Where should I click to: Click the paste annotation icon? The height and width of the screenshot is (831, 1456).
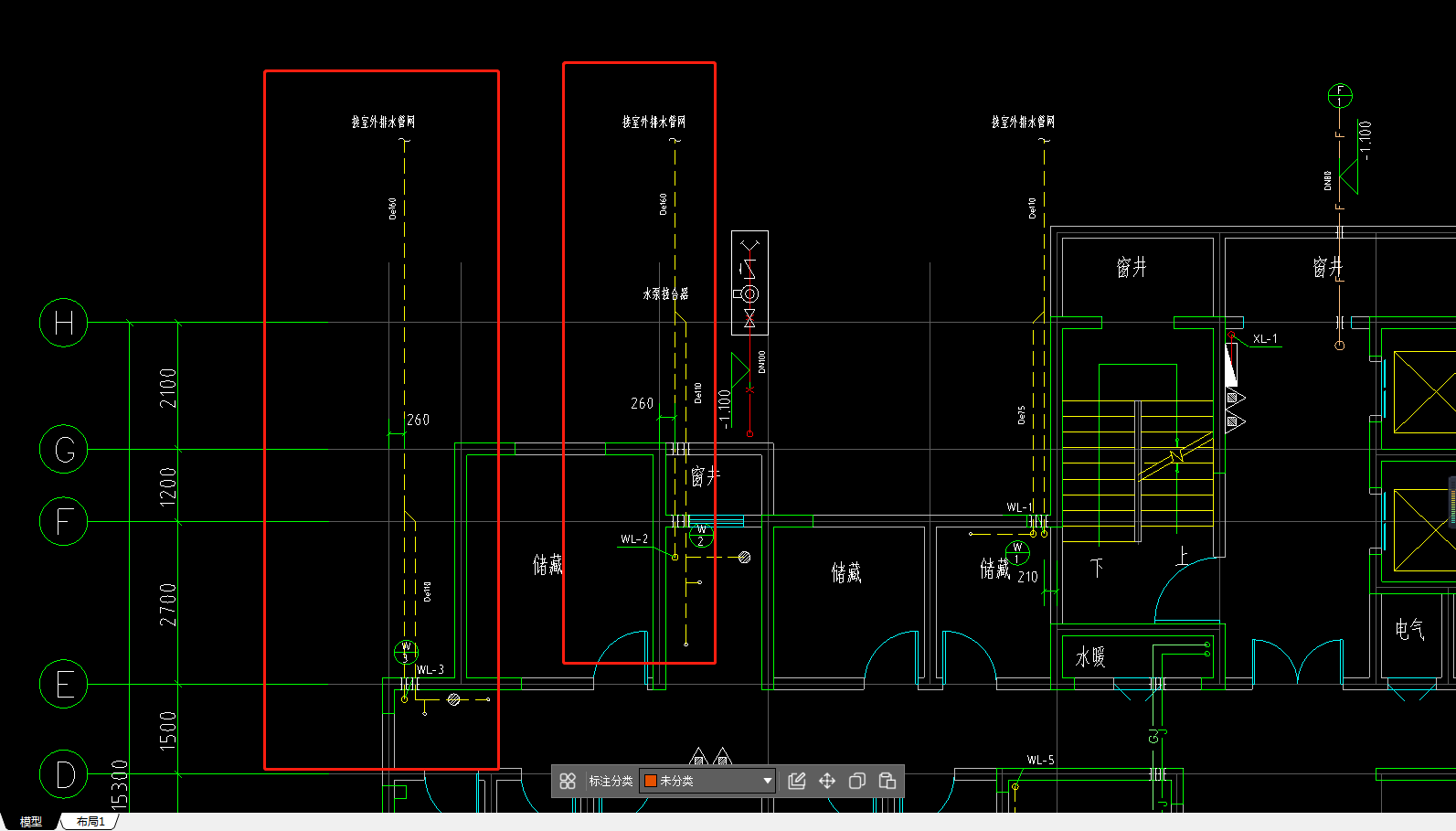pyautogui.click(x=887, y=781)
